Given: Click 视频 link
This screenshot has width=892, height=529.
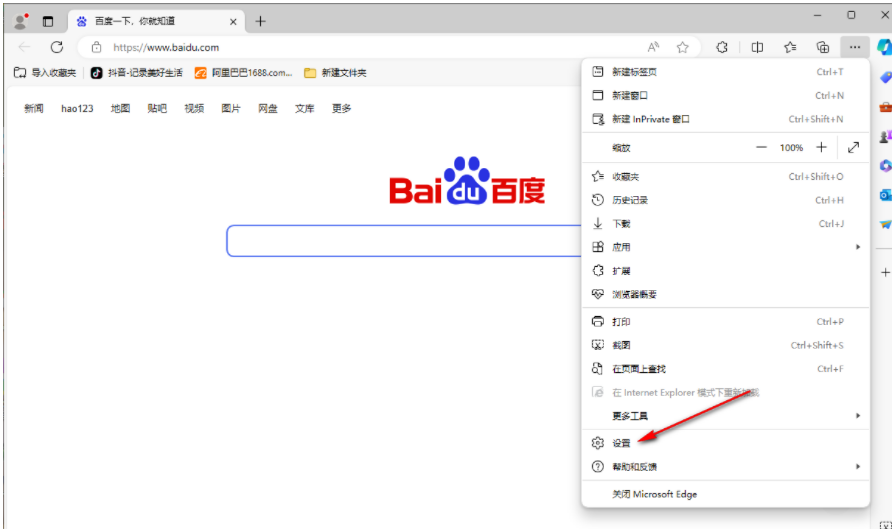Looking at the screenshot, I should coord(194,108).
